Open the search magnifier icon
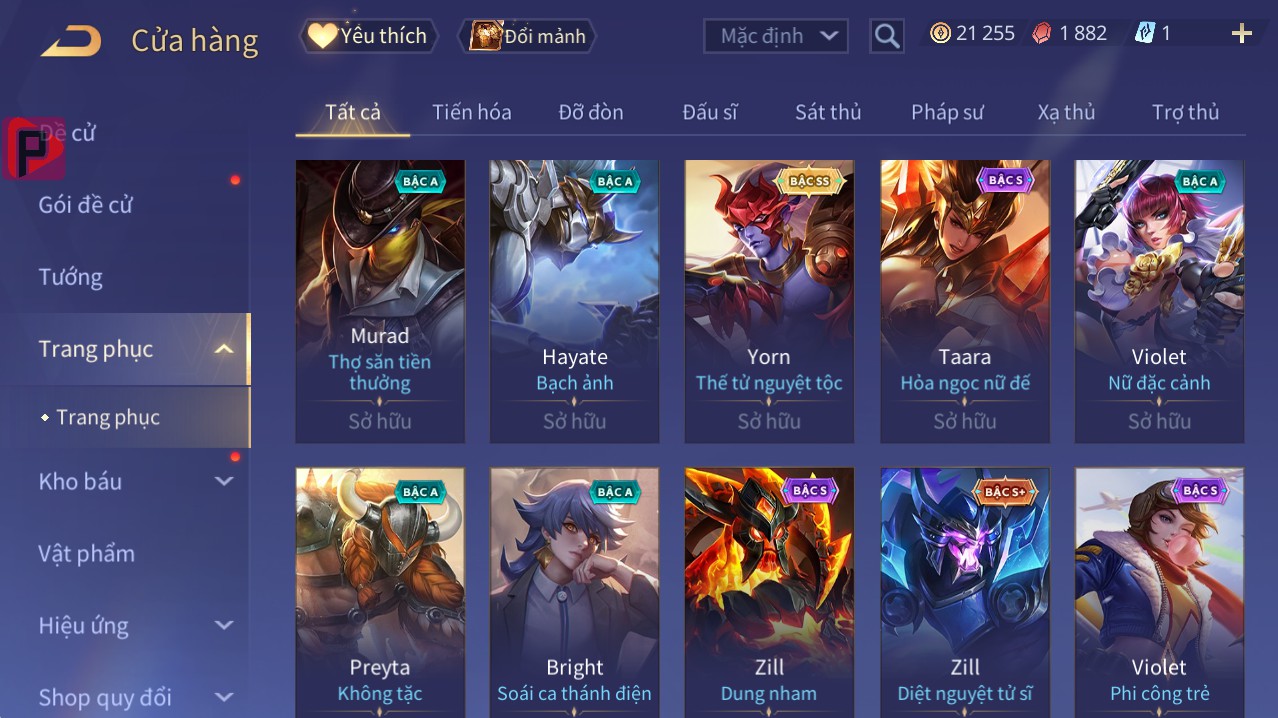1278x718 pixels. 887,37
